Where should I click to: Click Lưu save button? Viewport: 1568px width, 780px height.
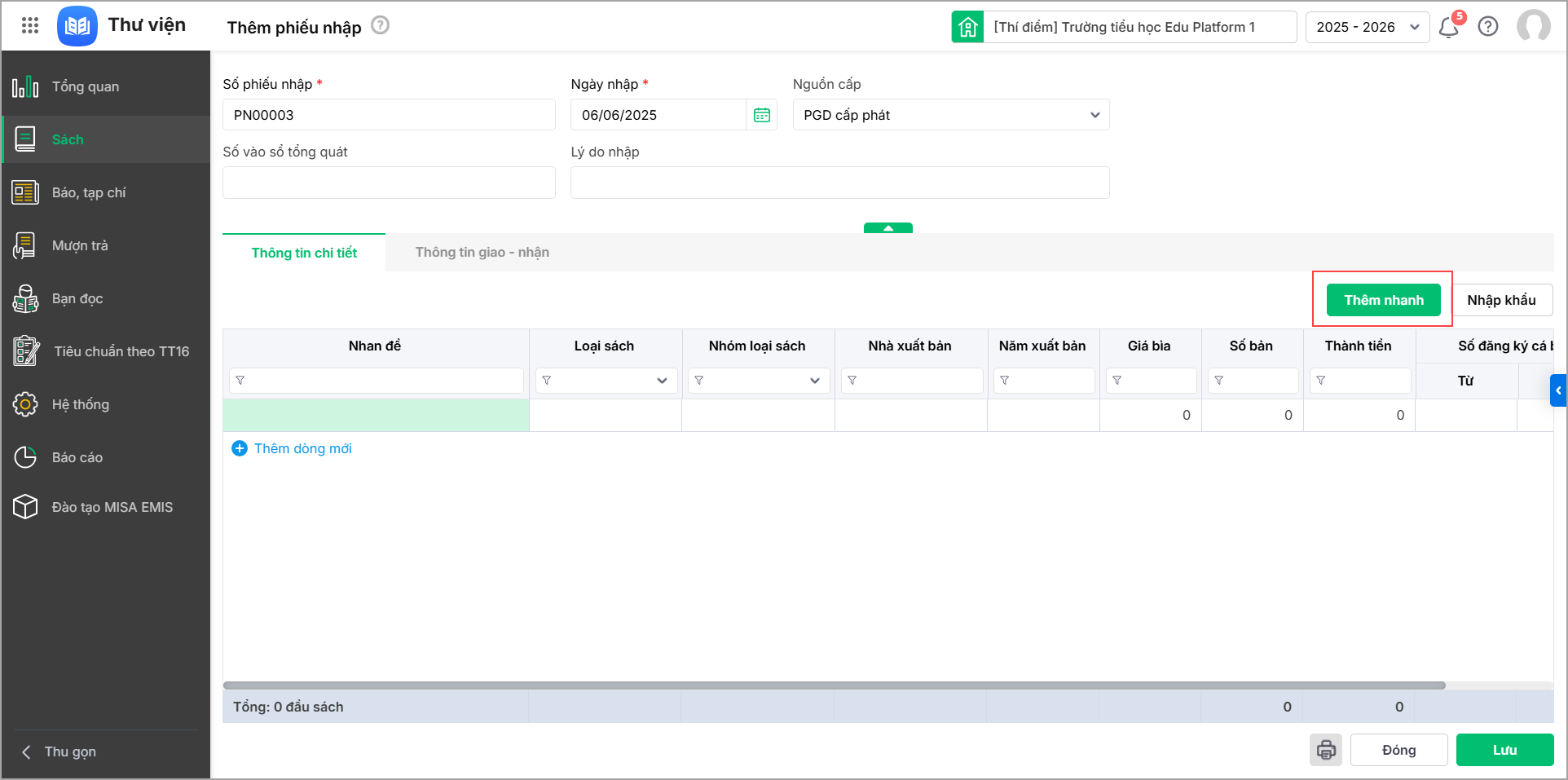(1504, 750)
